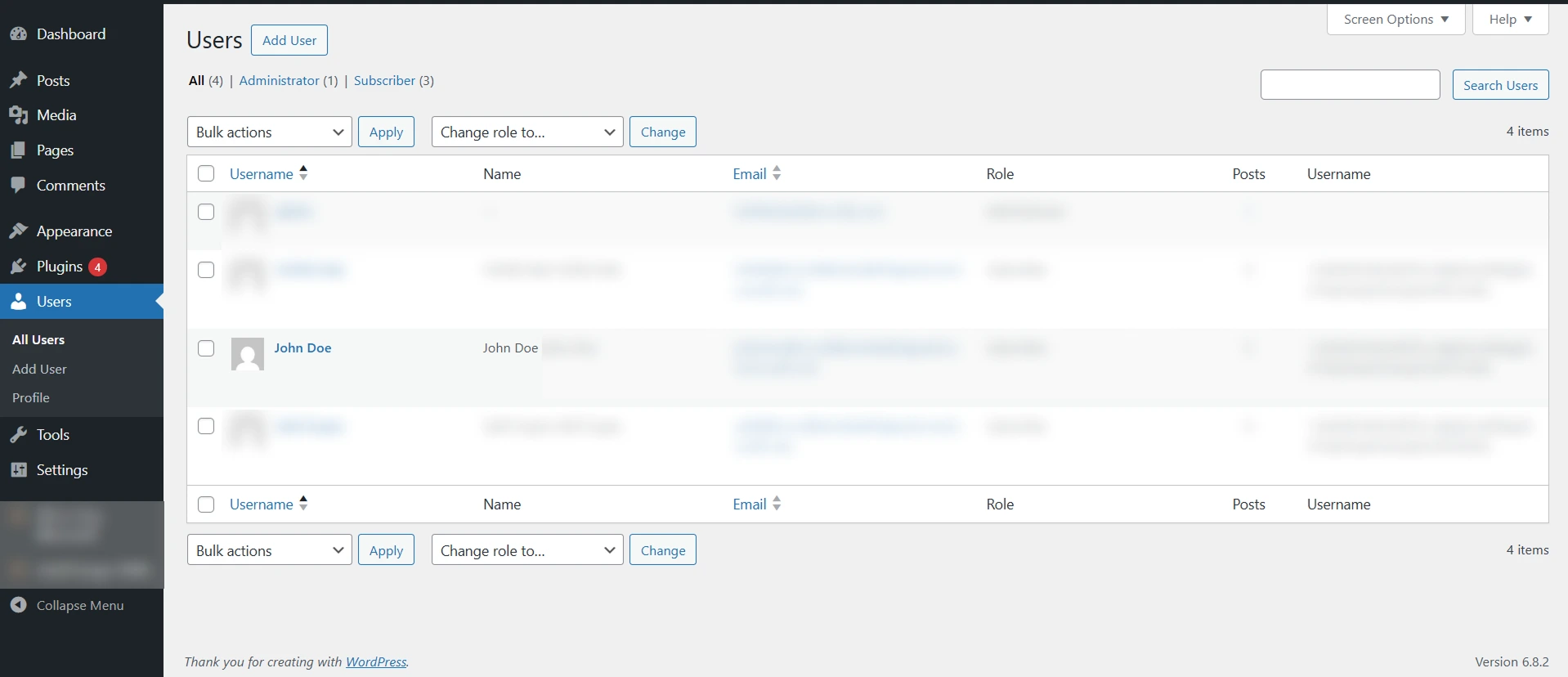Click the Collapse Menu arrow icon

point(19,605)
